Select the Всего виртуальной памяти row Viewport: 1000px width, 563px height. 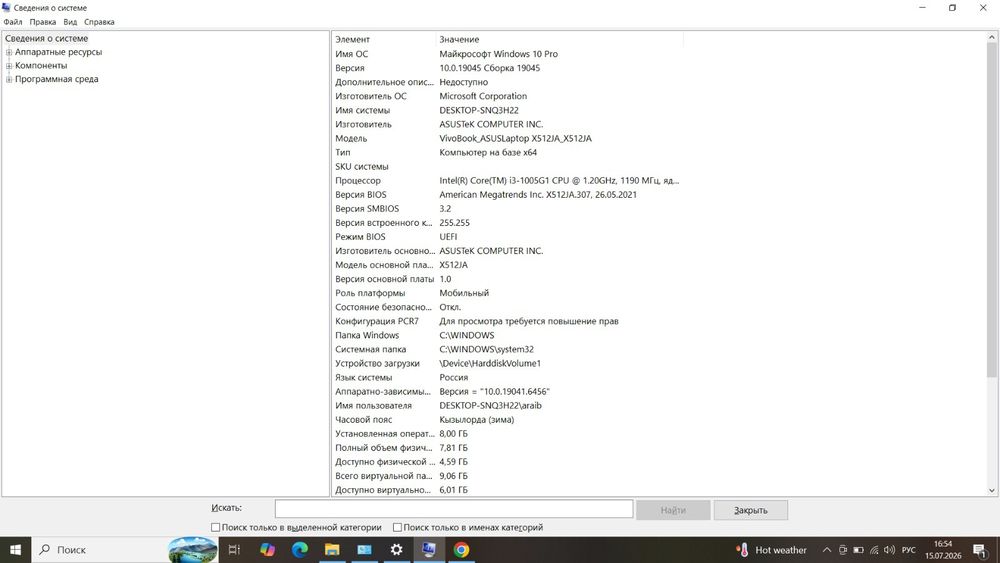508,476
